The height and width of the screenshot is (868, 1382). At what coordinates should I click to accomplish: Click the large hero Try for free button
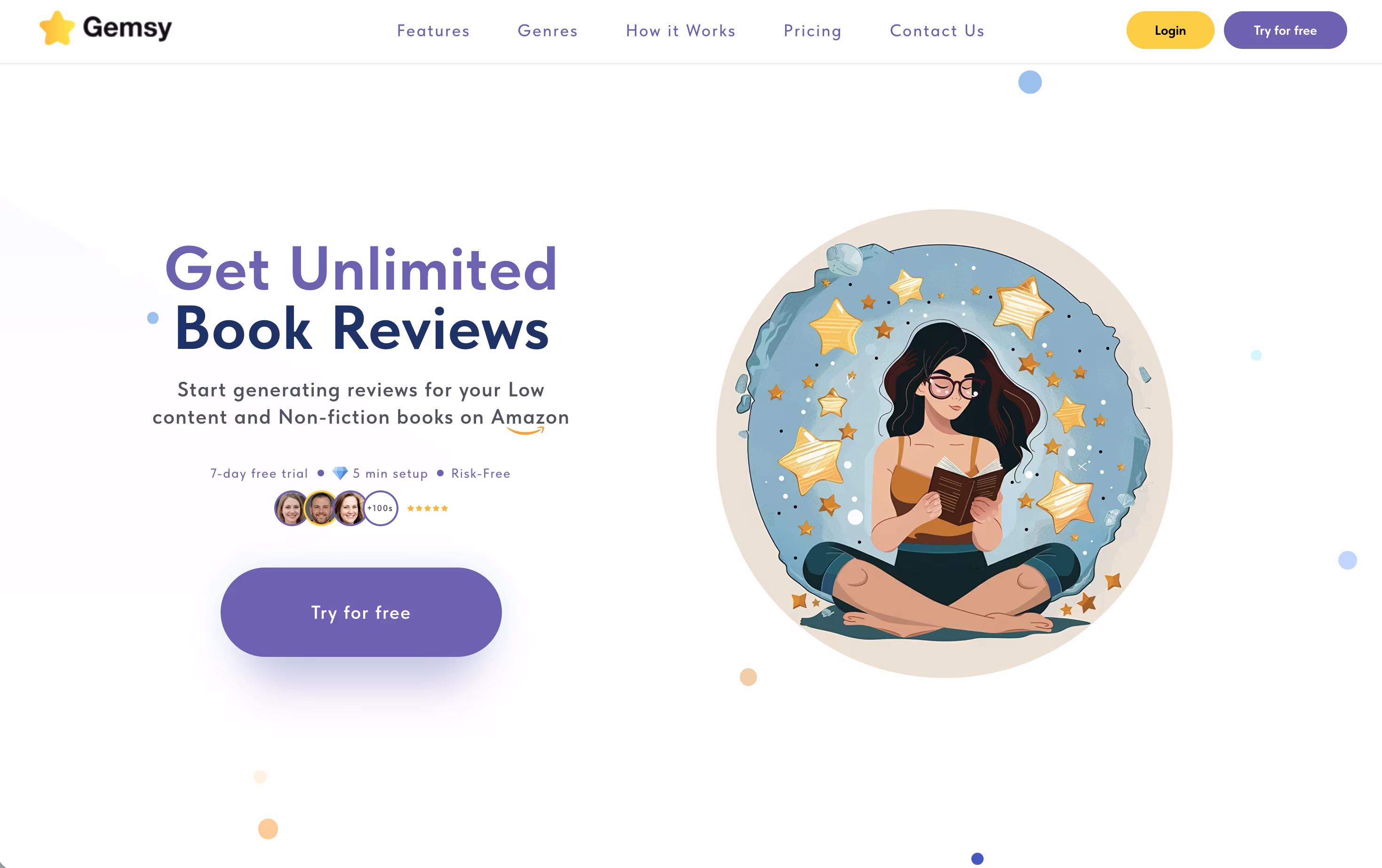coord(361,612)
